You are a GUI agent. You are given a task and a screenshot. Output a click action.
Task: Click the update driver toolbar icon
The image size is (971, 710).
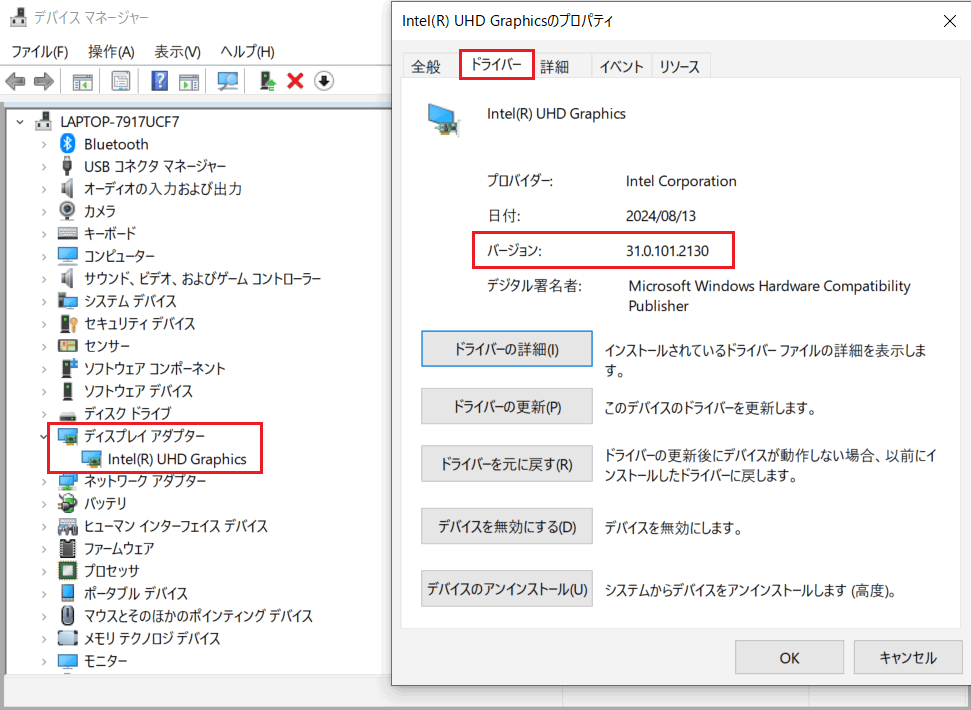(x=268, y=81)
